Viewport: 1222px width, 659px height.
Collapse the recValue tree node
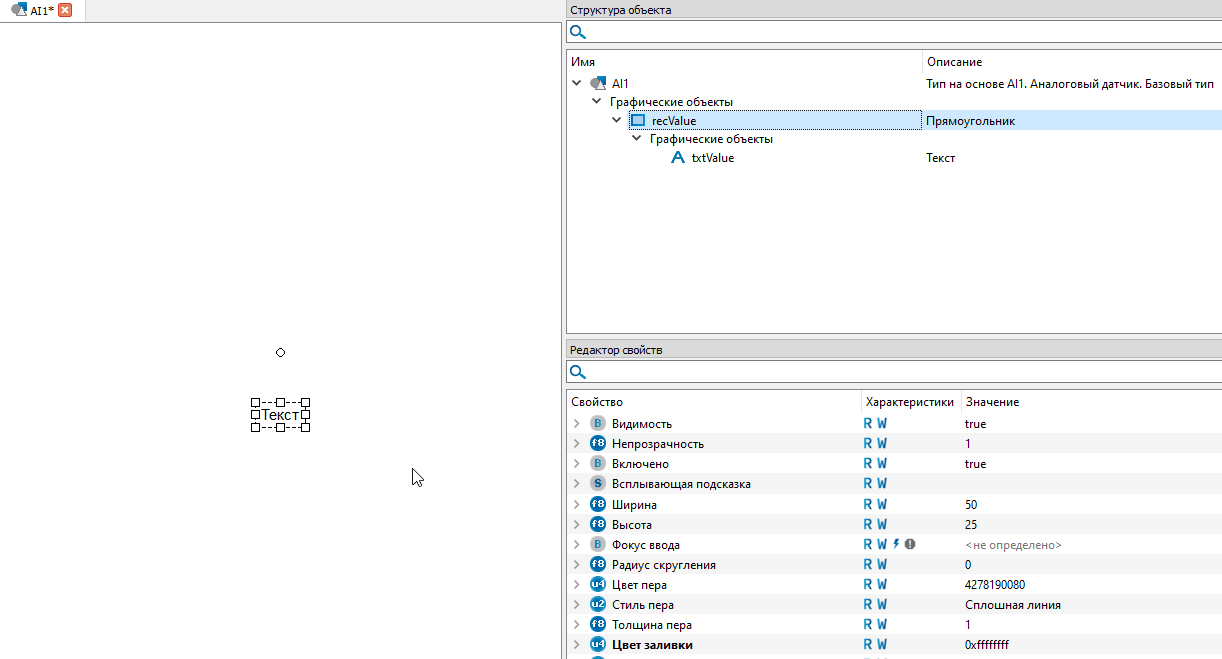click(617, 121)
